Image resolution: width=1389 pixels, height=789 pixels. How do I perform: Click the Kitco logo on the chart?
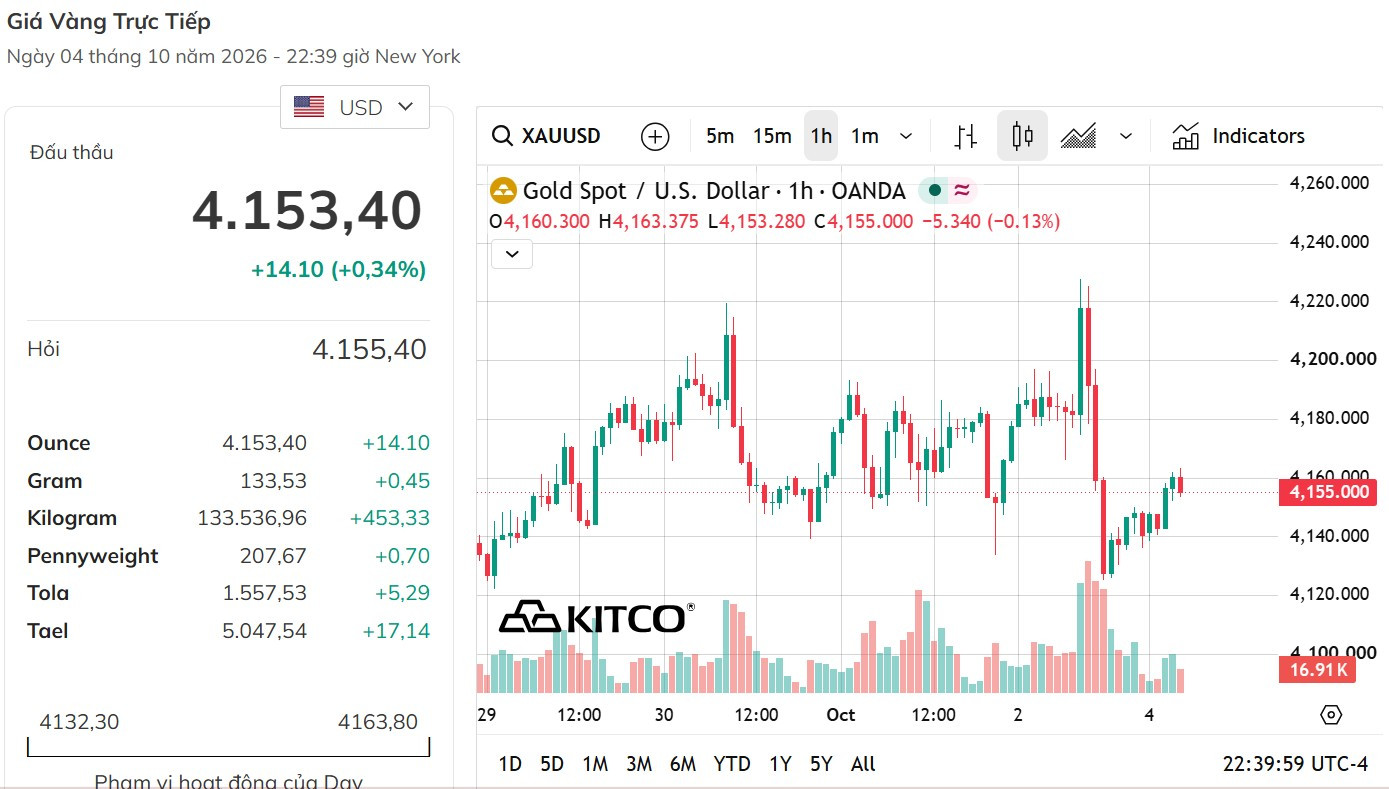pos(597,618)
